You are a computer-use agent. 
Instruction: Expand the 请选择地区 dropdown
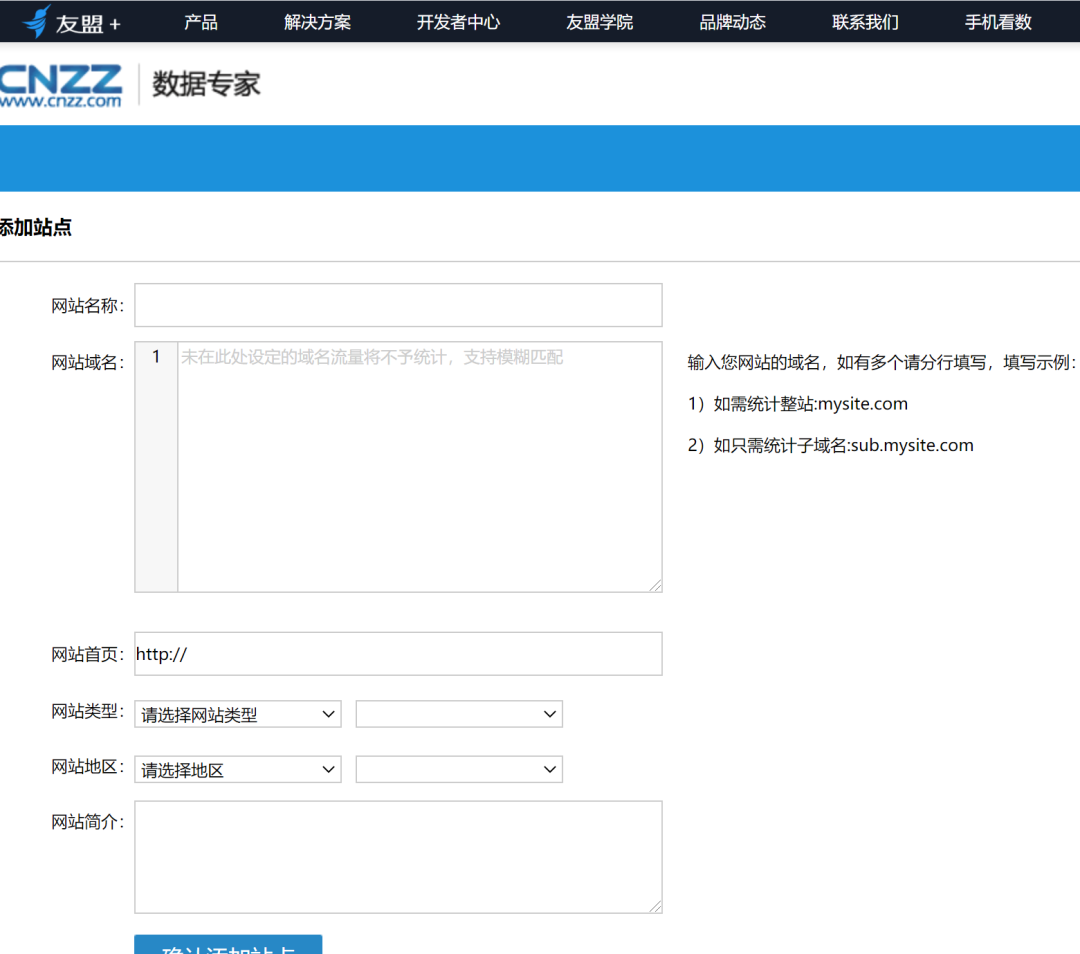tap(238, 770)
